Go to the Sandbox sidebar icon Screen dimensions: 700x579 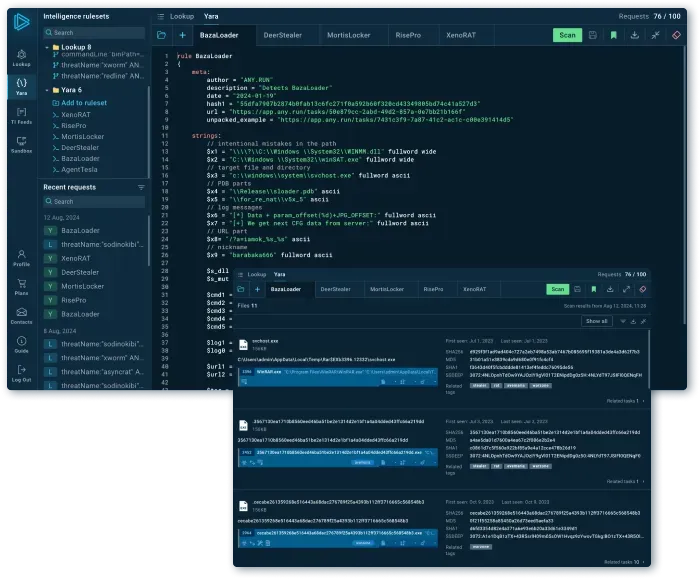(x=21, y=143)
